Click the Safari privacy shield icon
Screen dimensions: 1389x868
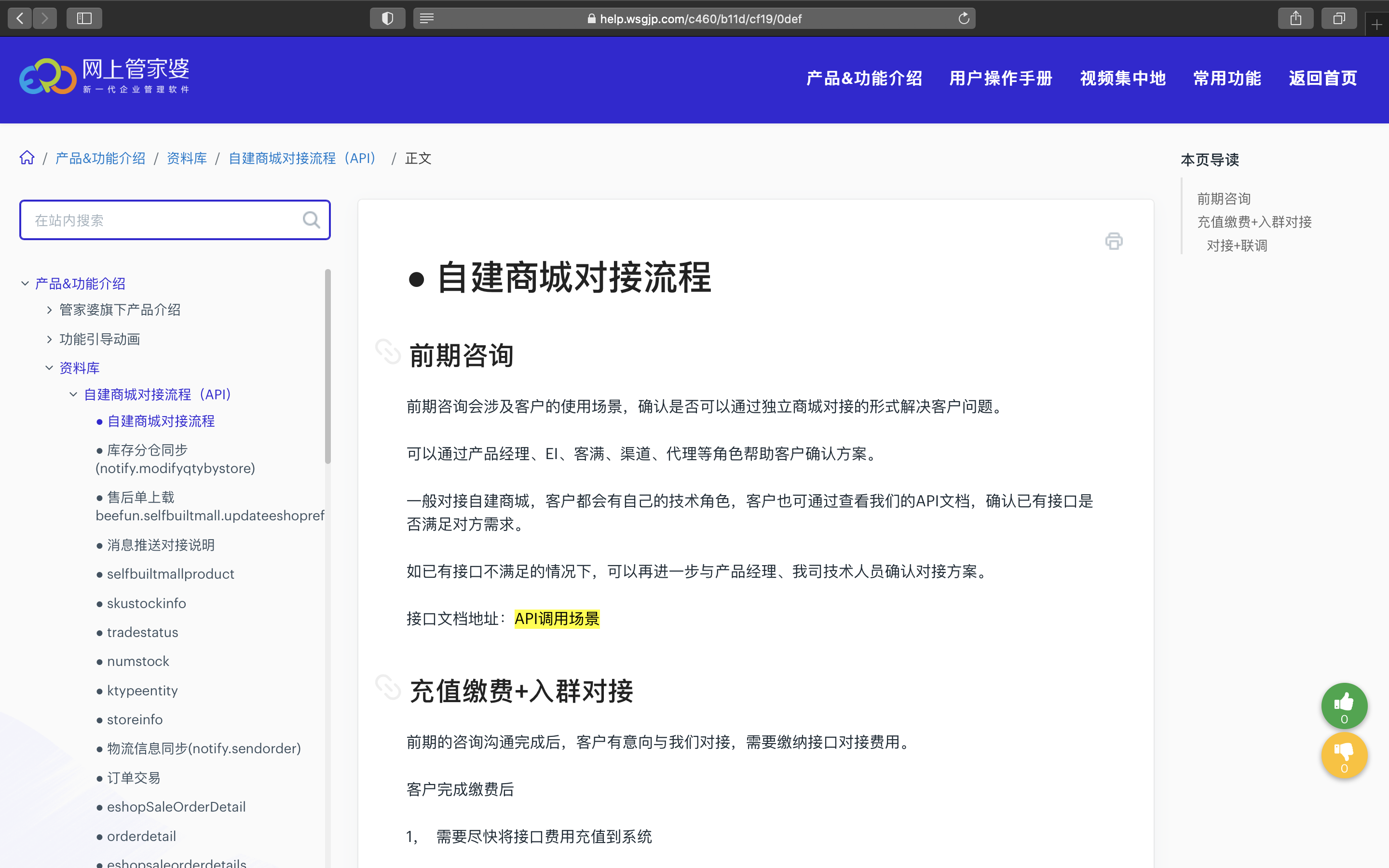tap(387, 18)
